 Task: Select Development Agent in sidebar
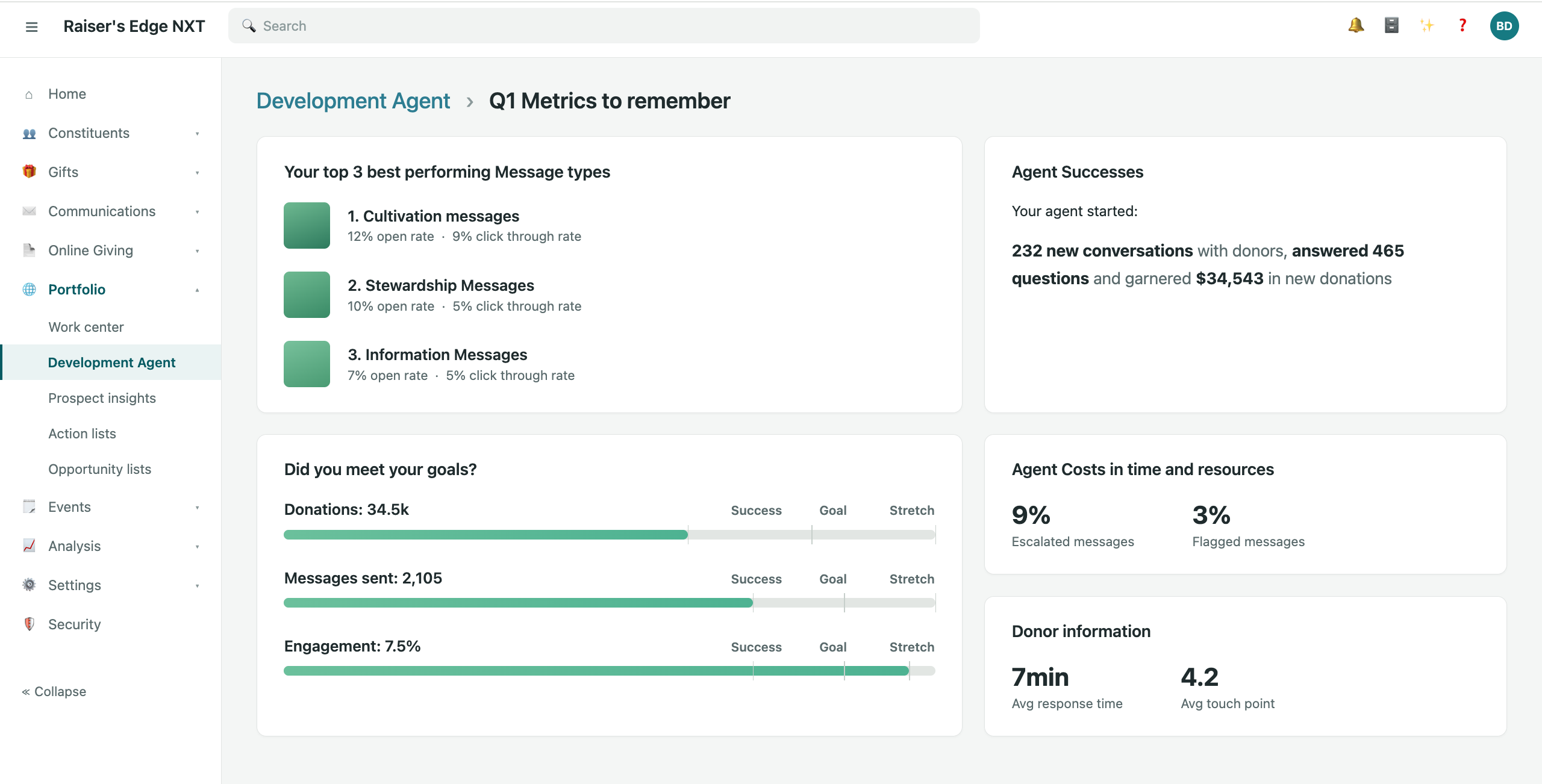coord(110,362)
